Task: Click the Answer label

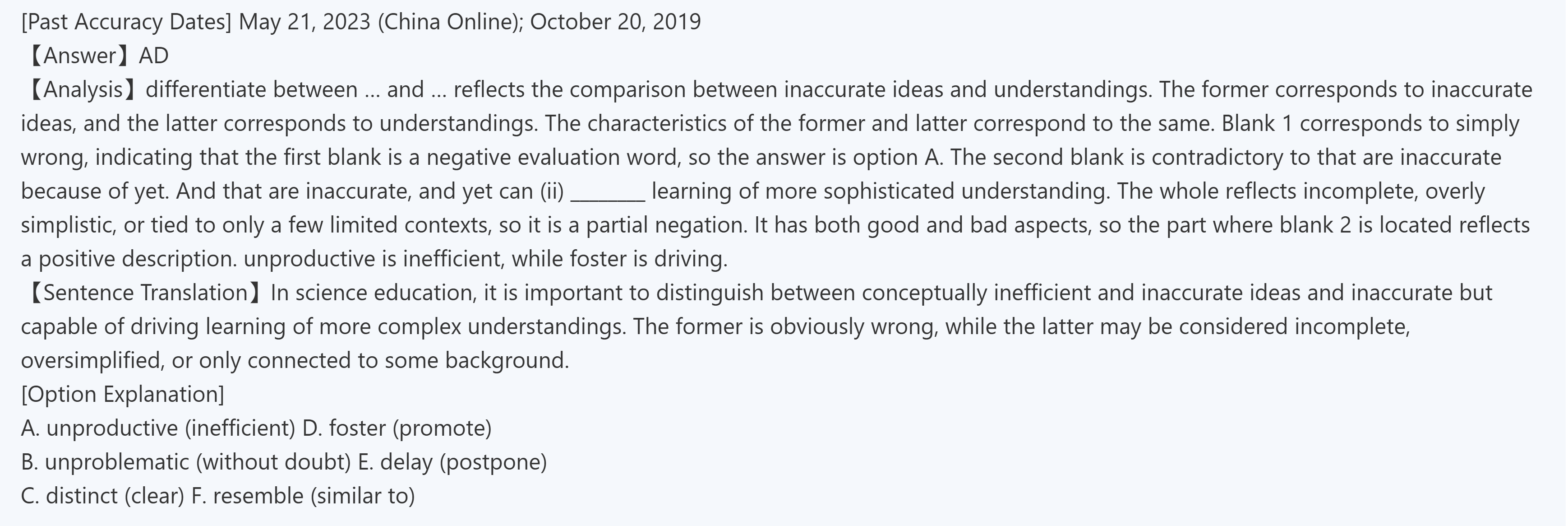Action: pyautogui.click(x=78, y=56)
